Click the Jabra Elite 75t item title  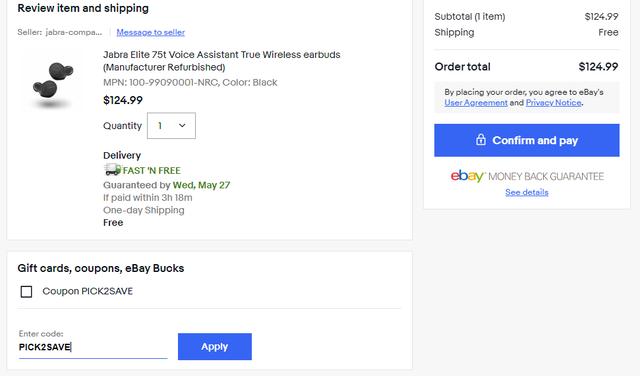click(222, 61)
